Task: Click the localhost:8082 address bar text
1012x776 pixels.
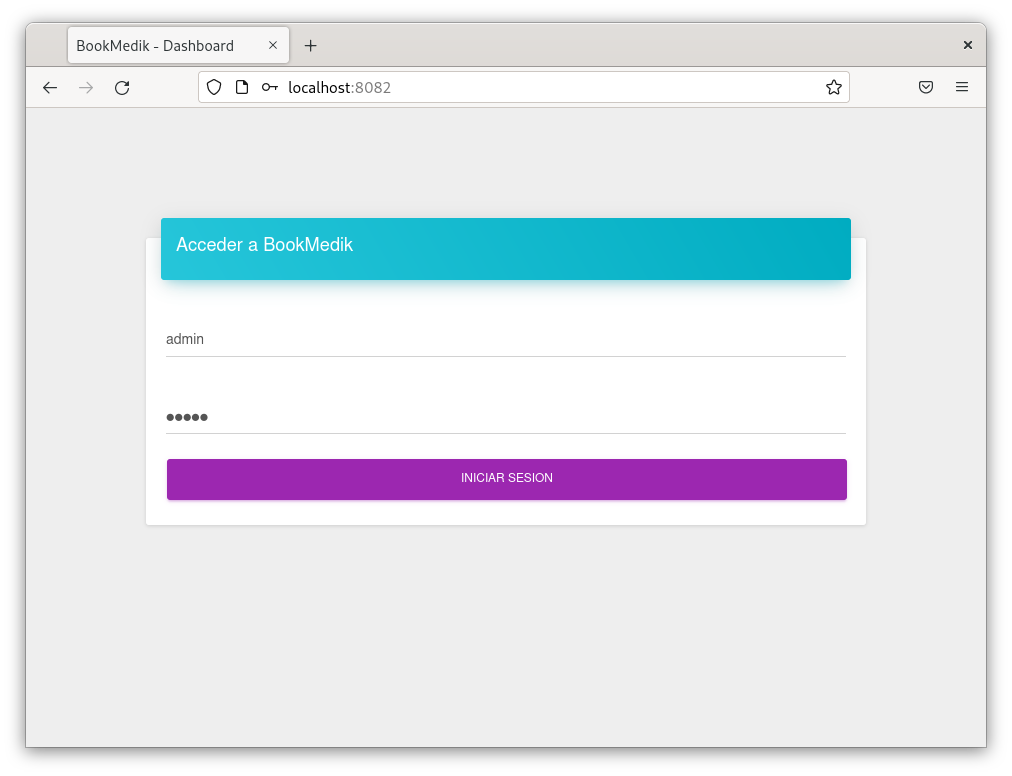Action: [x=340, y=88]
